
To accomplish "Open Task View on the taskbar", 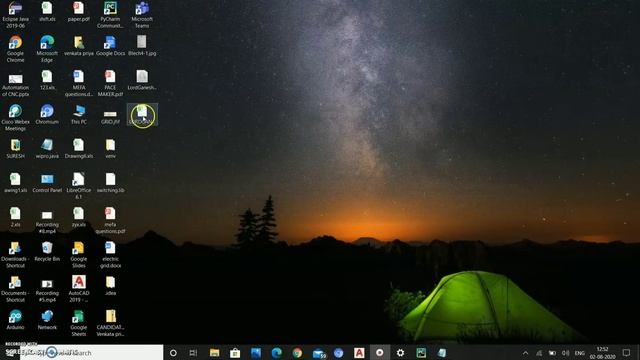I will [x=193, y=353].
